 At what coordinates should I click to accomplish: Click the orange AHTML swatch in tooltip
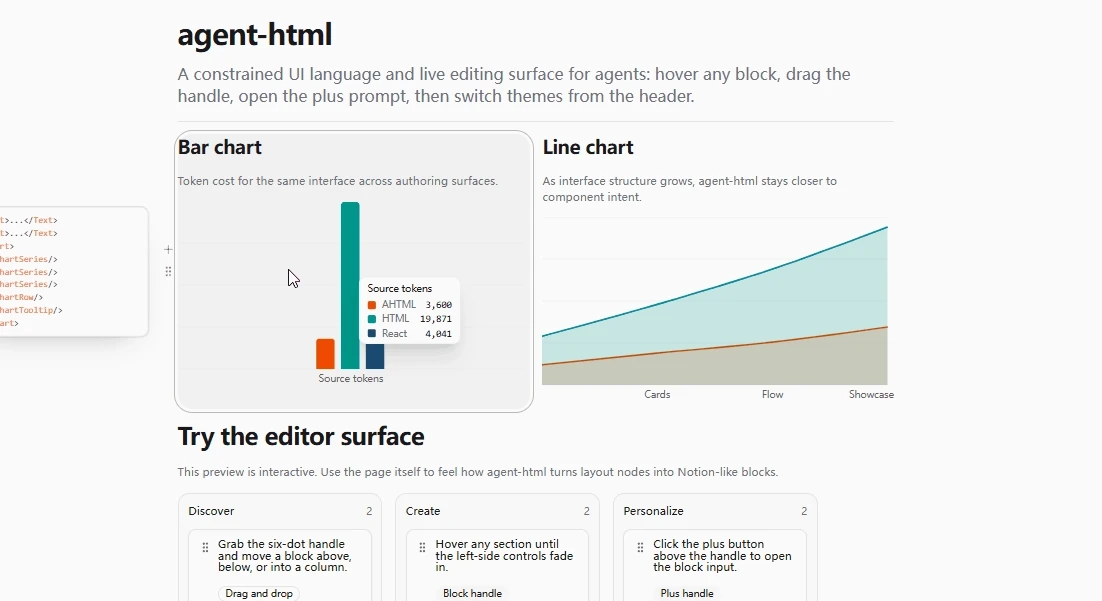pyautogui.click(x=372, y=305)
